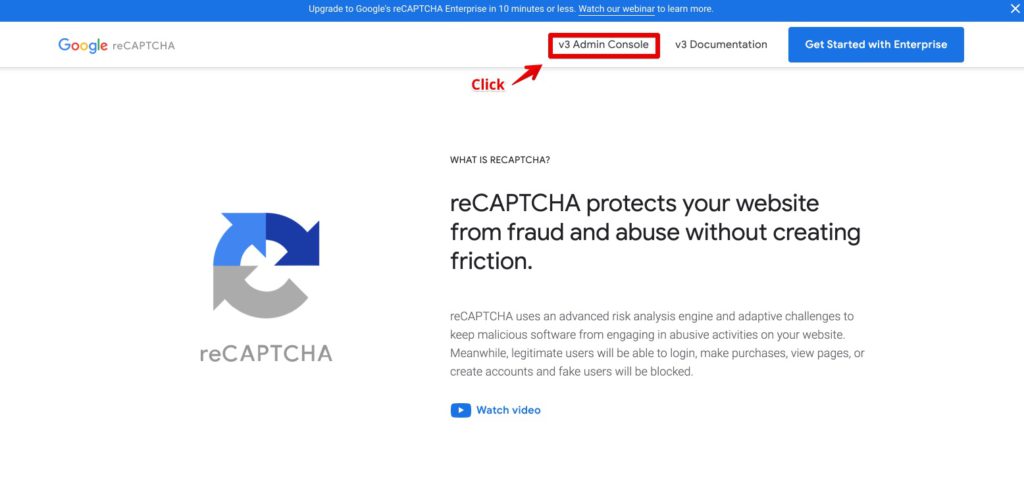Click the paragraph about advanced risk analysis engine
This screenshot has width=1024, height=488.
tap(657, 344)
